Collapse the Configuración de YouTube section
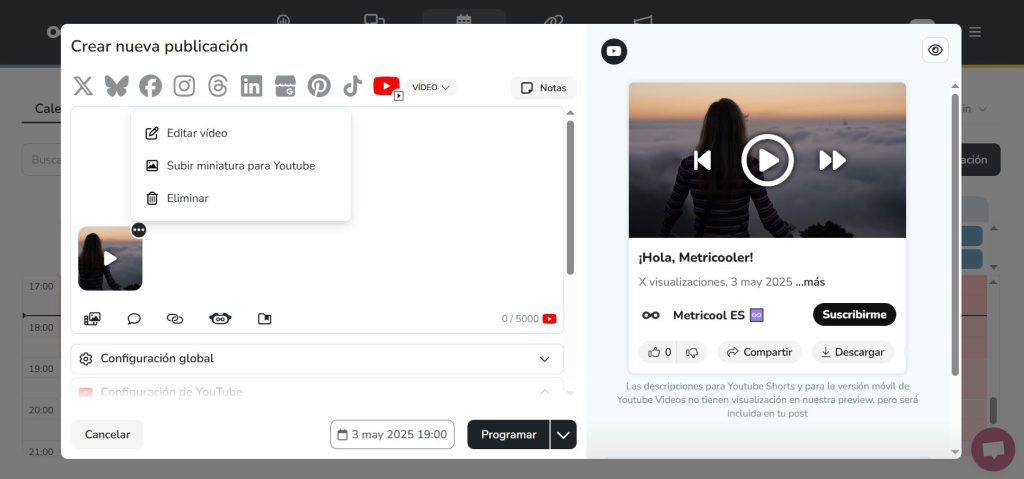The height and width of the screenshot is (479, 1024). coord(317,391)
